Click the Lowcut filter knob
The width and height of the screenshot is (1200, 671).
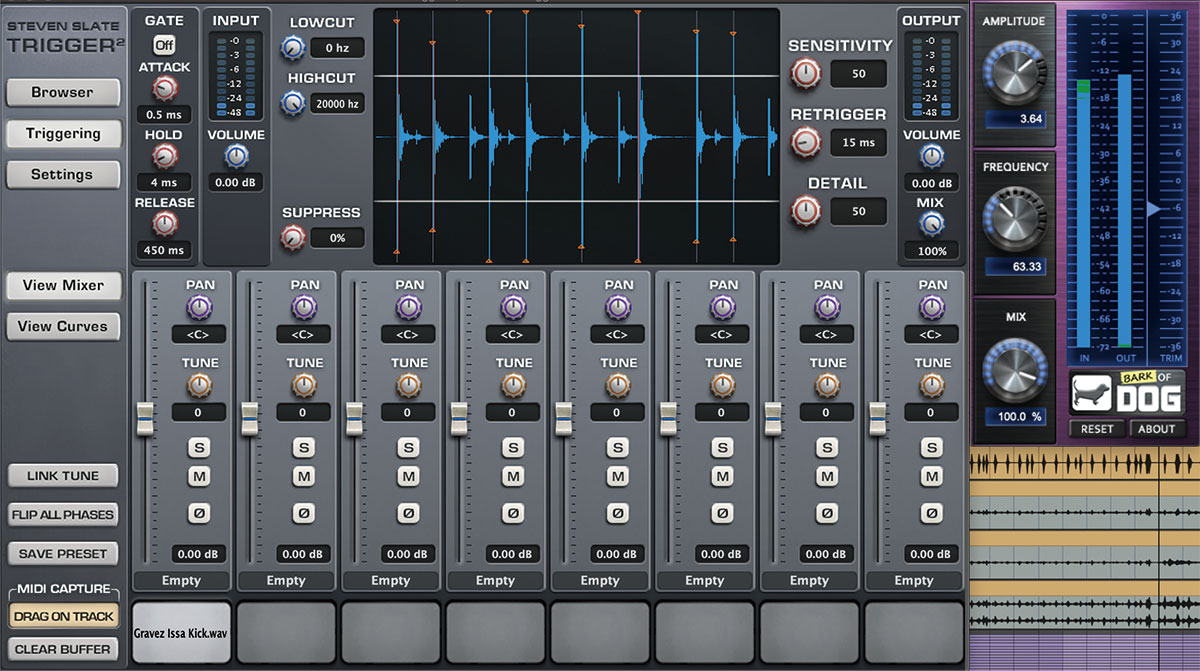click(293, 46)
